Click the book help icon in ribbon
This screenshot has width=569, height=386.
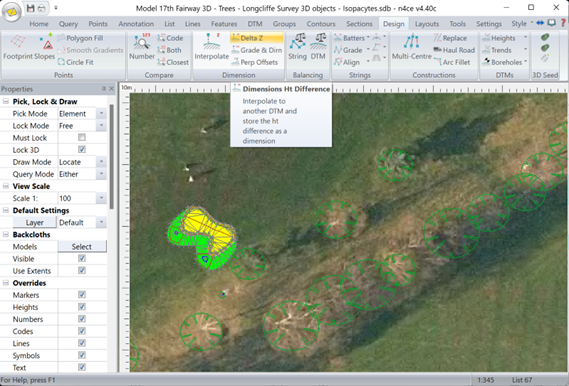[552, 23]
